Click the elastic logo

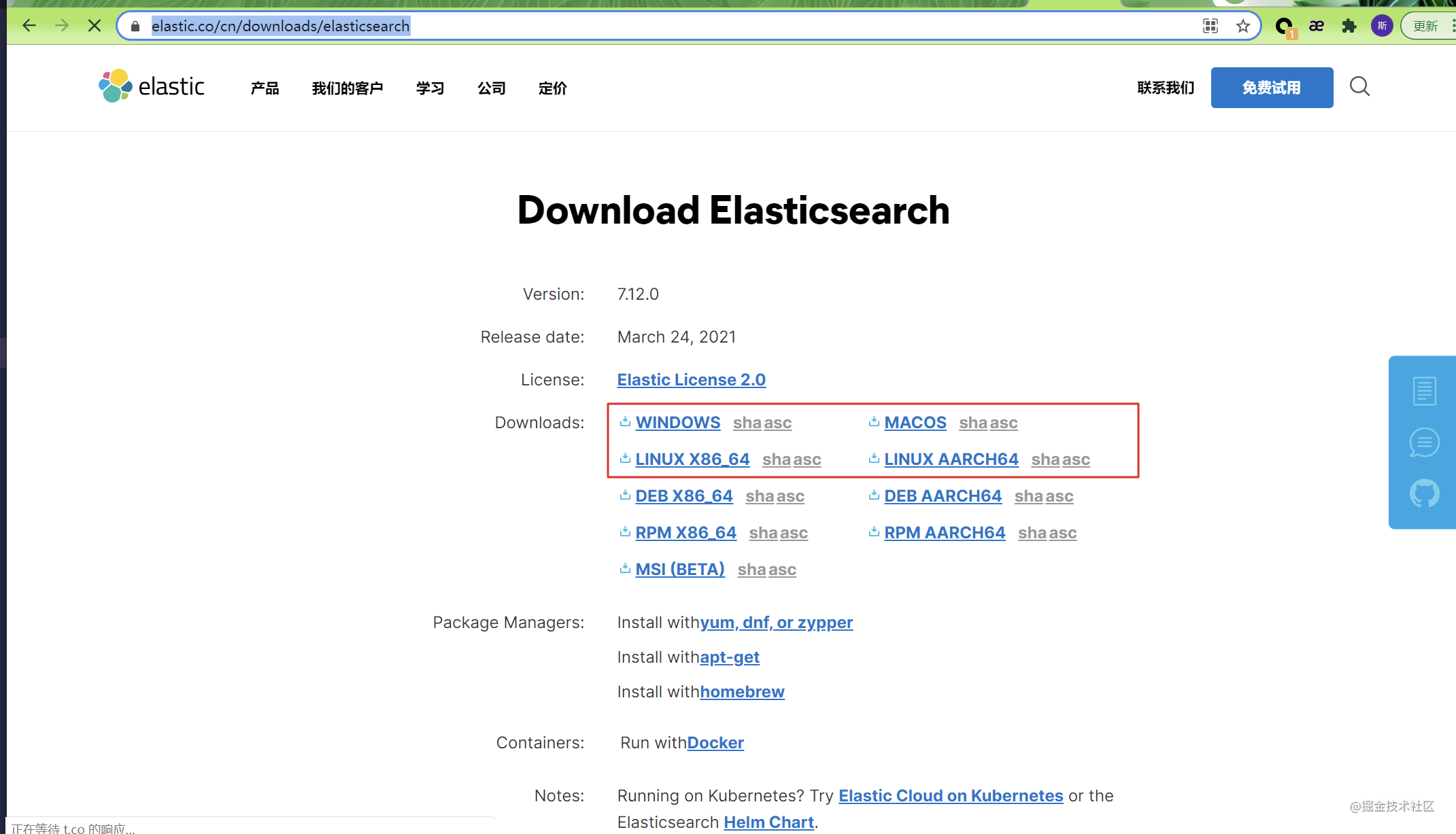click(x=151, y=86)
